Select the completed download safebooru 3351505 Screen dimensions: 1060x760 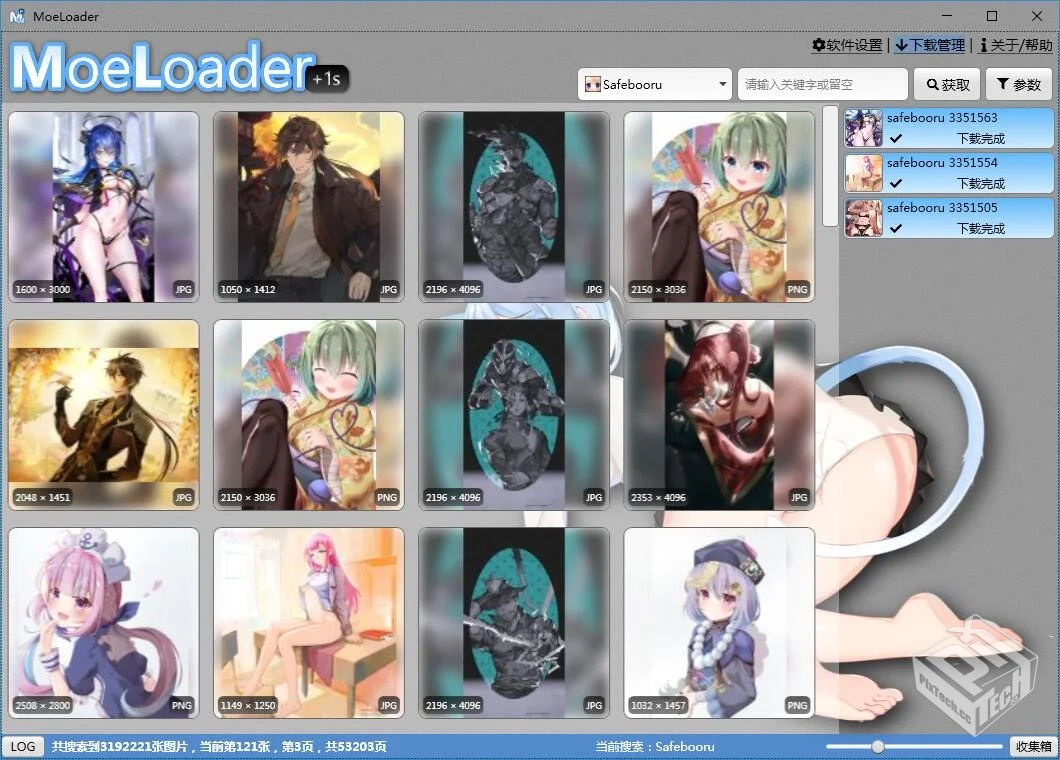coord(945,217)
